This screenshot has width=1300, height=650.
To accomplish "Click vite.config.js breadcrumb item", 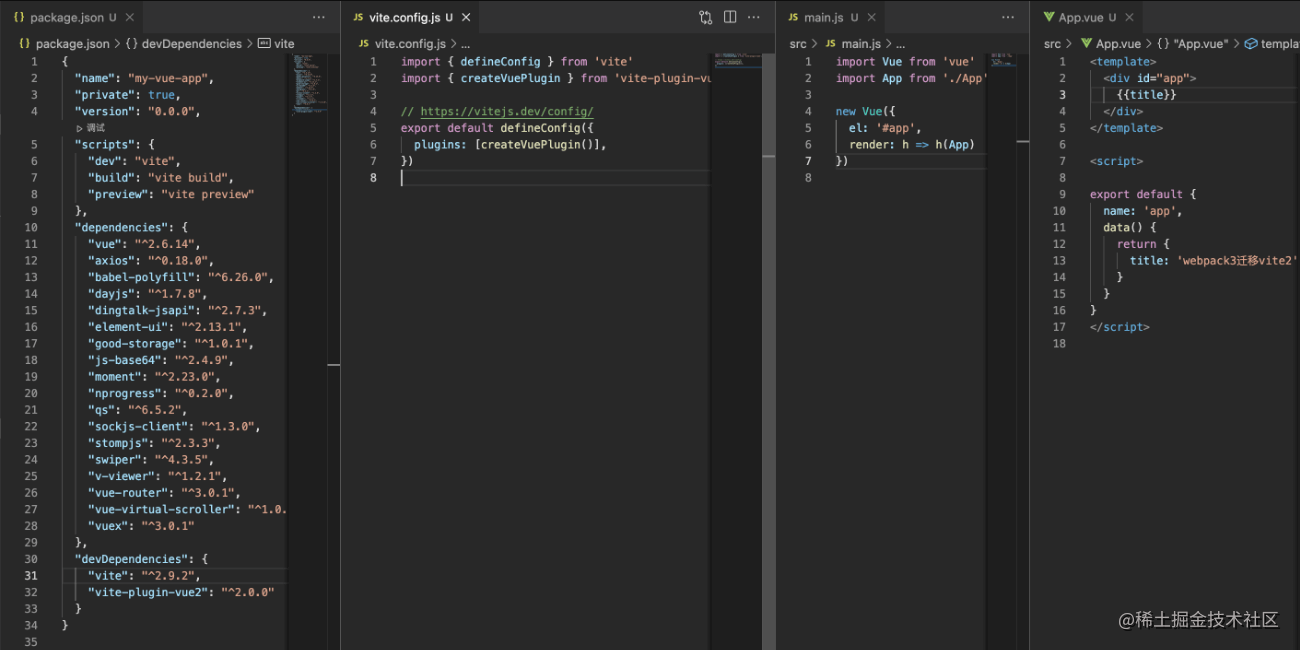I will pyautogui.click(x=405, y=44).
